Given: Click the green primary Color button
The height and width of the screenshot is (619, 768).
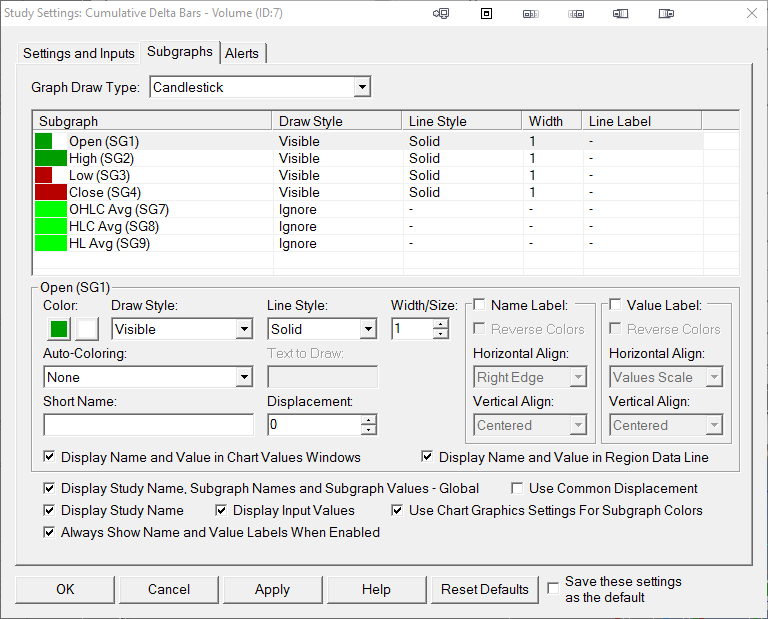Looking at the screenshot, I should 59,329.
